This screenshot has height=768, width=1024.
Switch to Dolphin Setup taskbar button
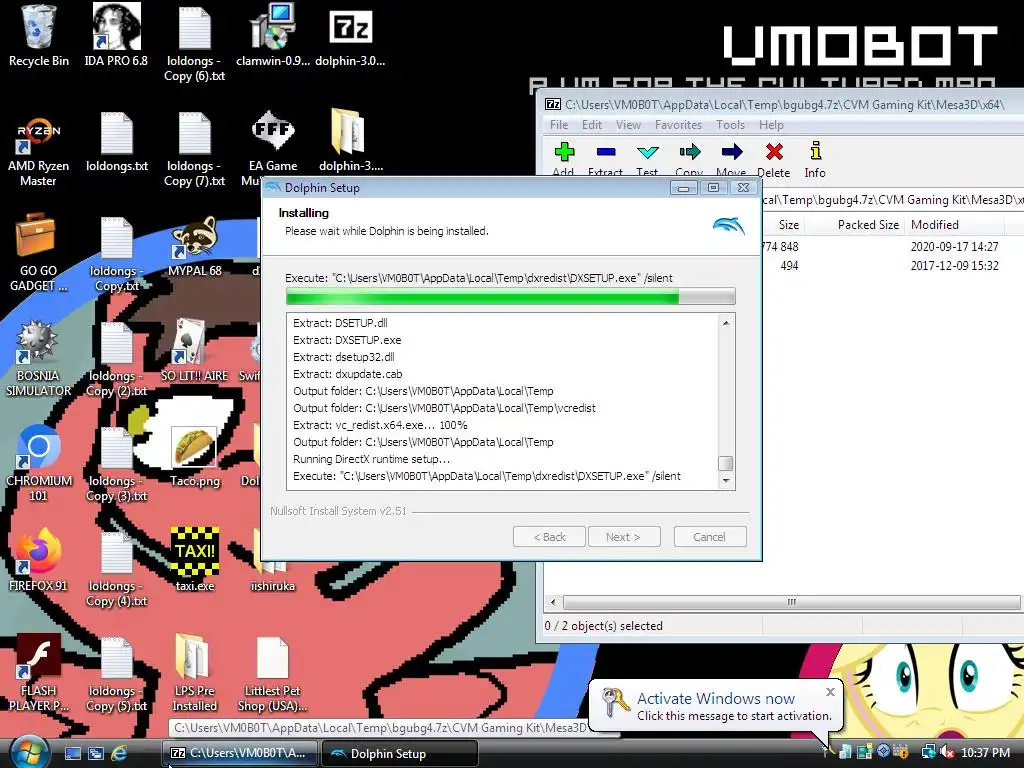[x=398, y=754]
